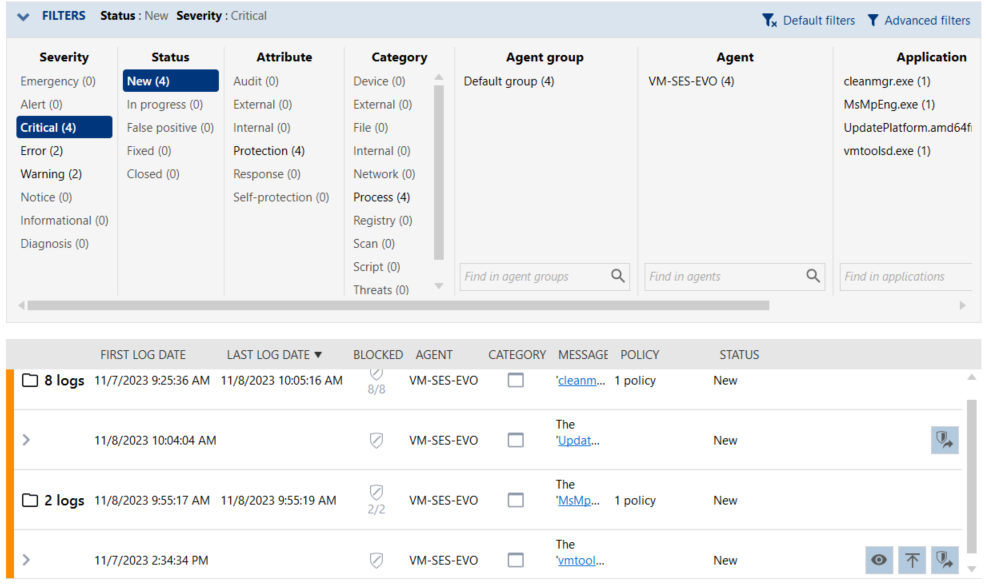Click filter panel scroll left arrow

click(x=21, y=305)
